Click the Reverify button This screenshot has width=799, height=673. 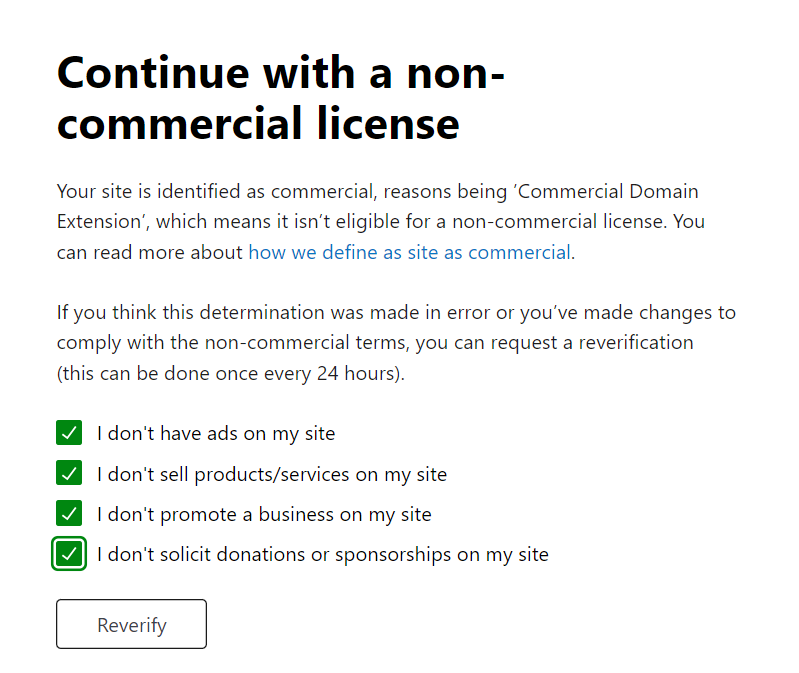(x=131, y=624)
